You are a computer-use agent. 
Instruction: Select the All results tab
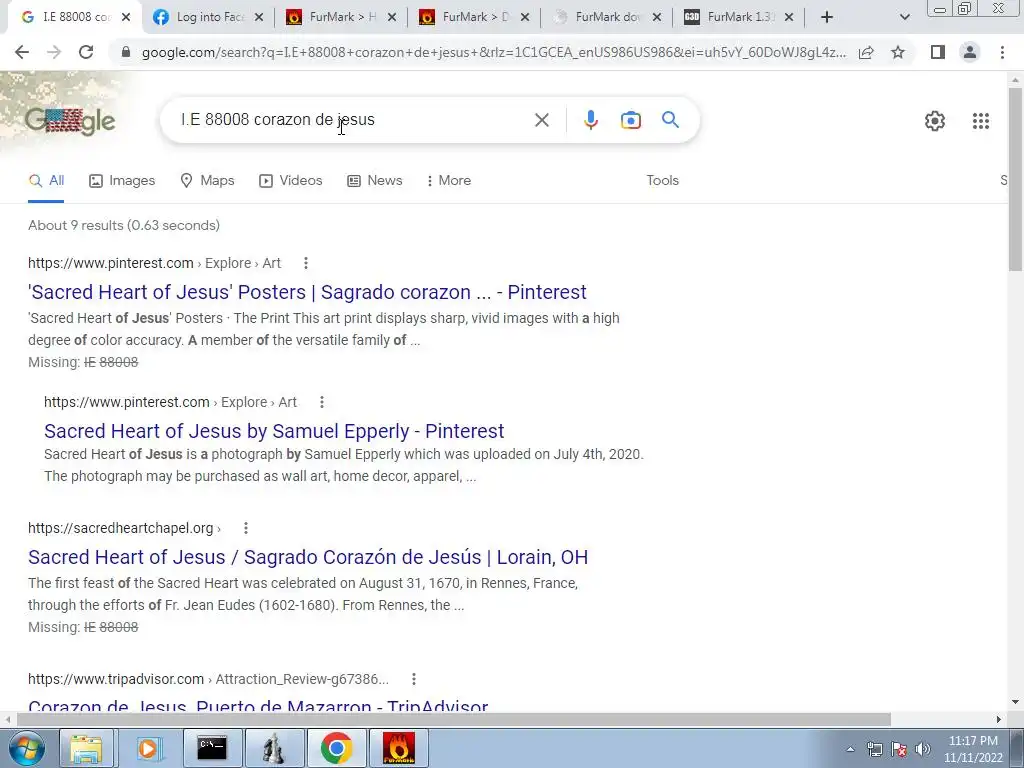tap(46, 181)
